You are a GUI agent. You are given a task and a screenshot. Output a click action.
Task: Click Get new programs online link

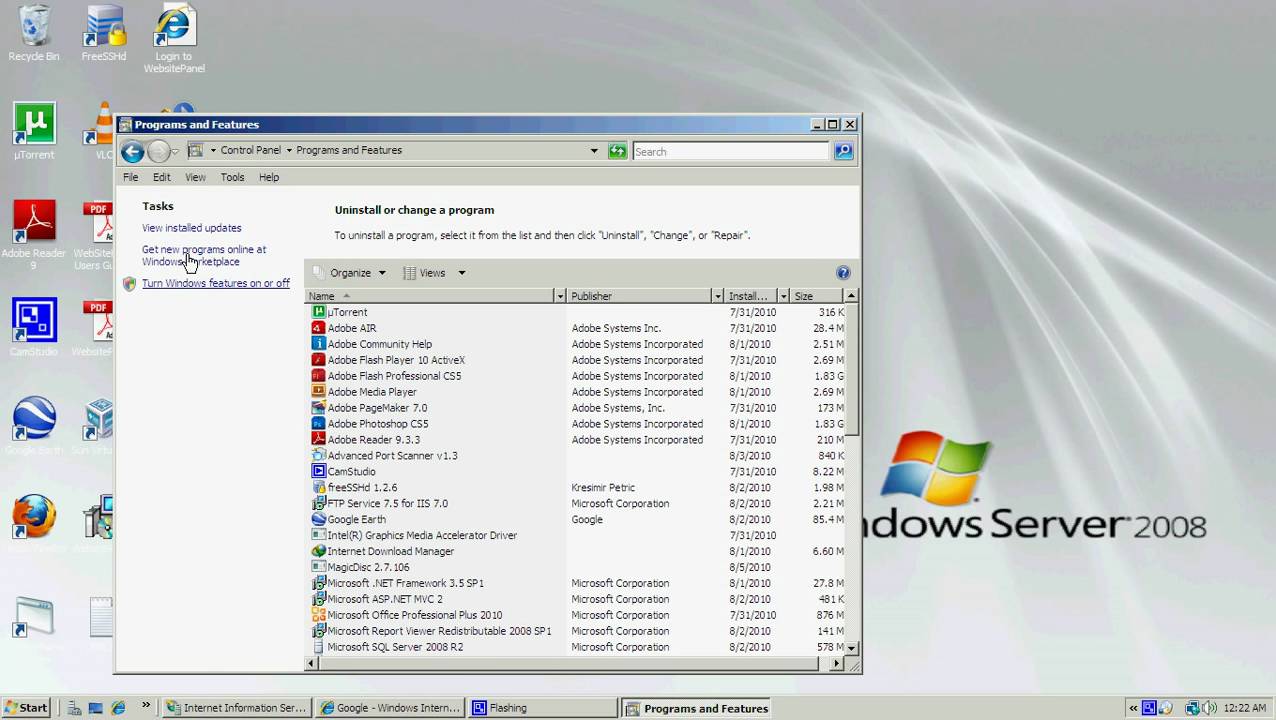(x=204, y=256)
